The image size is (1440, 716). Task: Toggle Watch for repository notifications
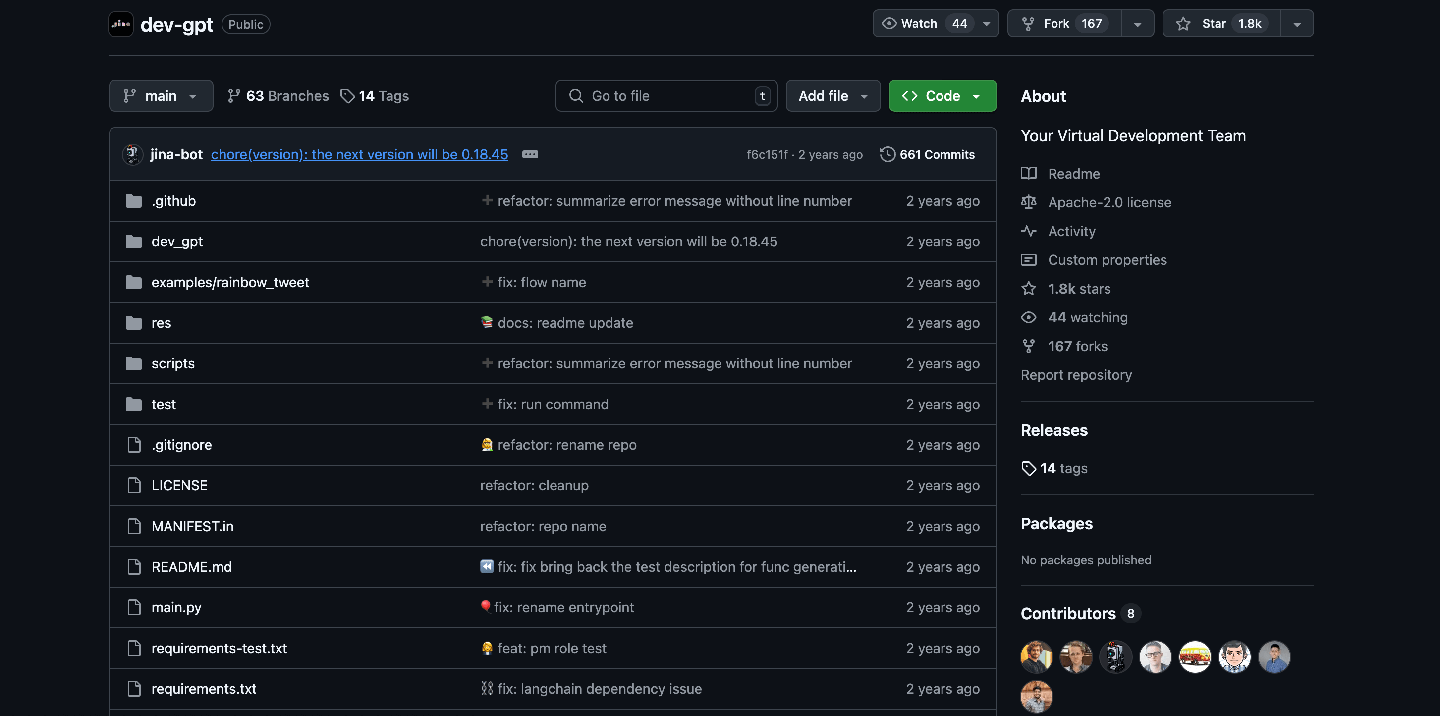click(x=924, y=23)
